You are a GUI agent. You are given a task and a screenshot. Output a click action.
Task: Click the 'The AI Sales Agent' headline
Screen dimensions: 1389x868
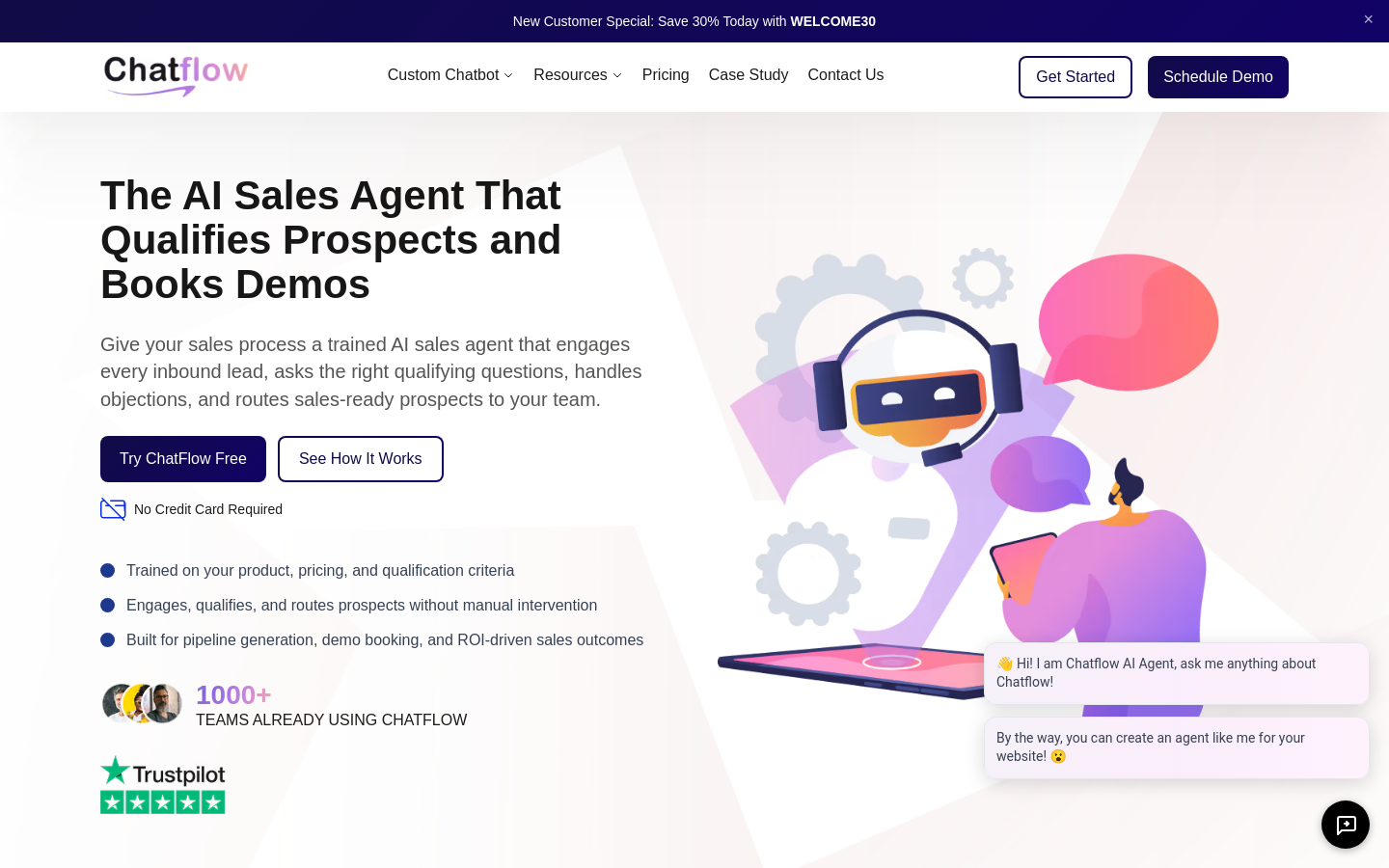click(x=331, y=240)
